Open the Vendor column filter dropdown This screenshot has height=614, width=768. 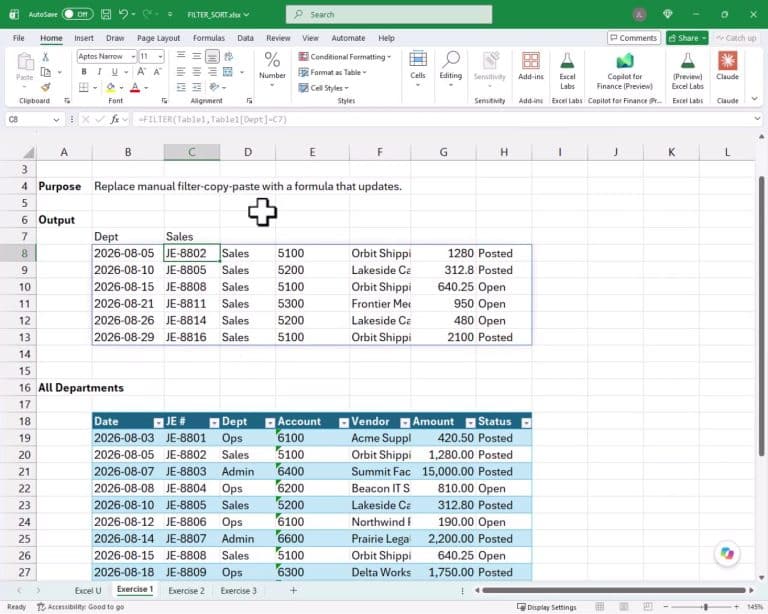(x=405, y=423)
